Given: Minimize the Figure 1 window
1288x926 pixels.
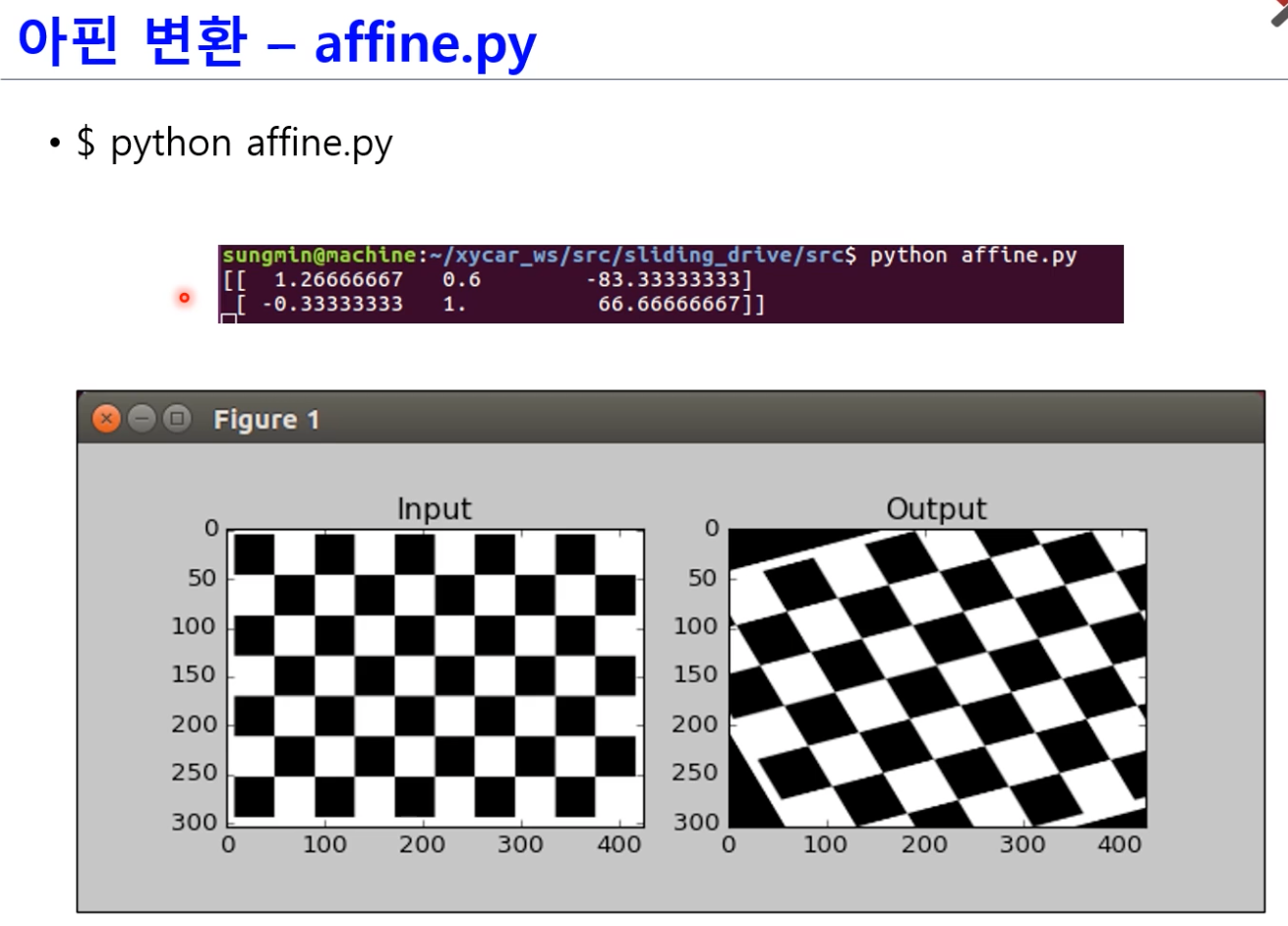Looking at the screenshot, I should click(142, 419).
